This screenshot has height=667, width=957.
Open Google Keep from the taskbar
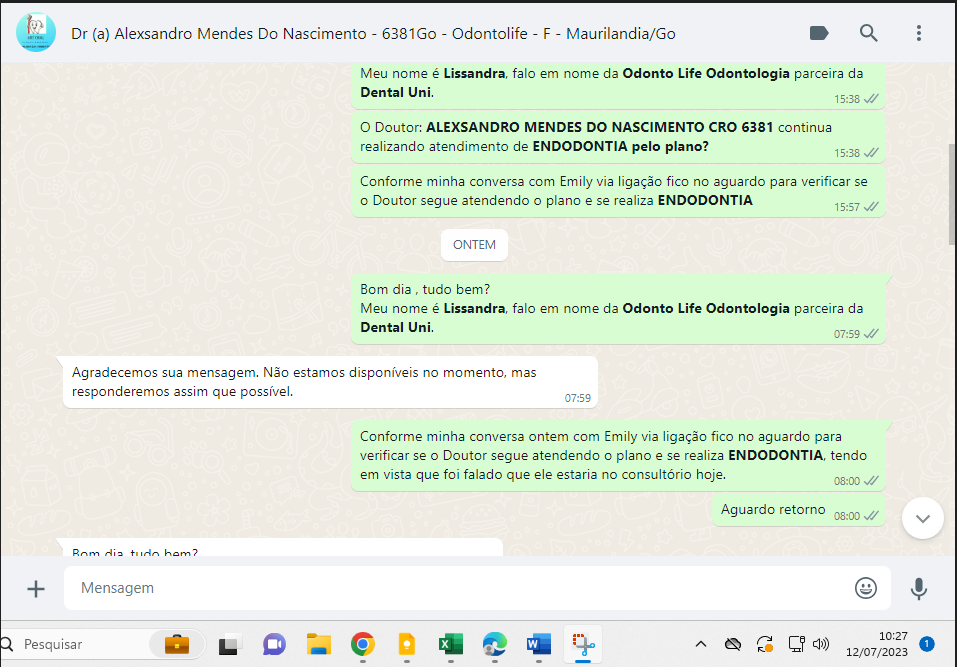[406, 644]
